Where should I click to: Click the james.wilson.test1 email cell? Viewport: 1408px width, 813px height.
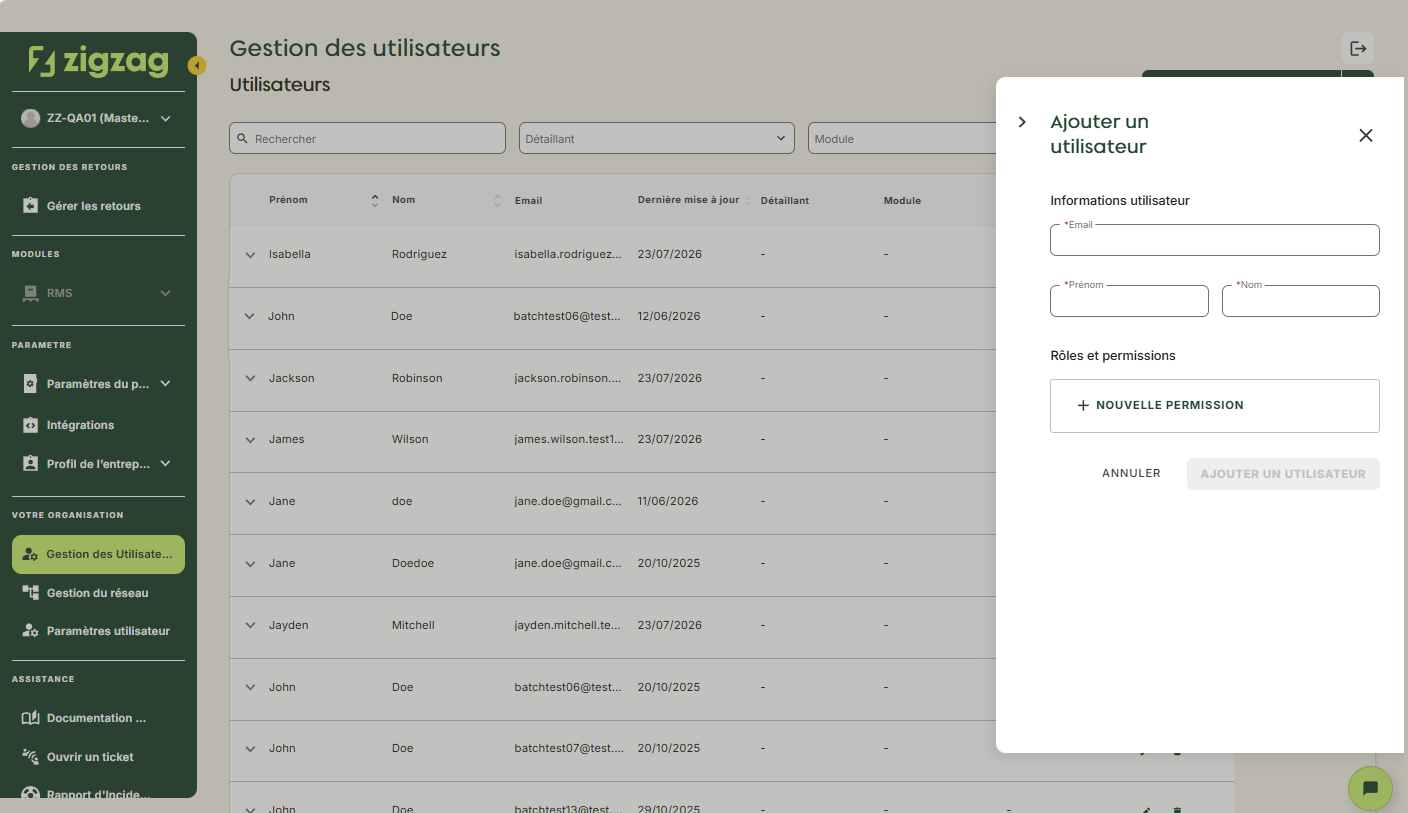(x=568, y=439)
